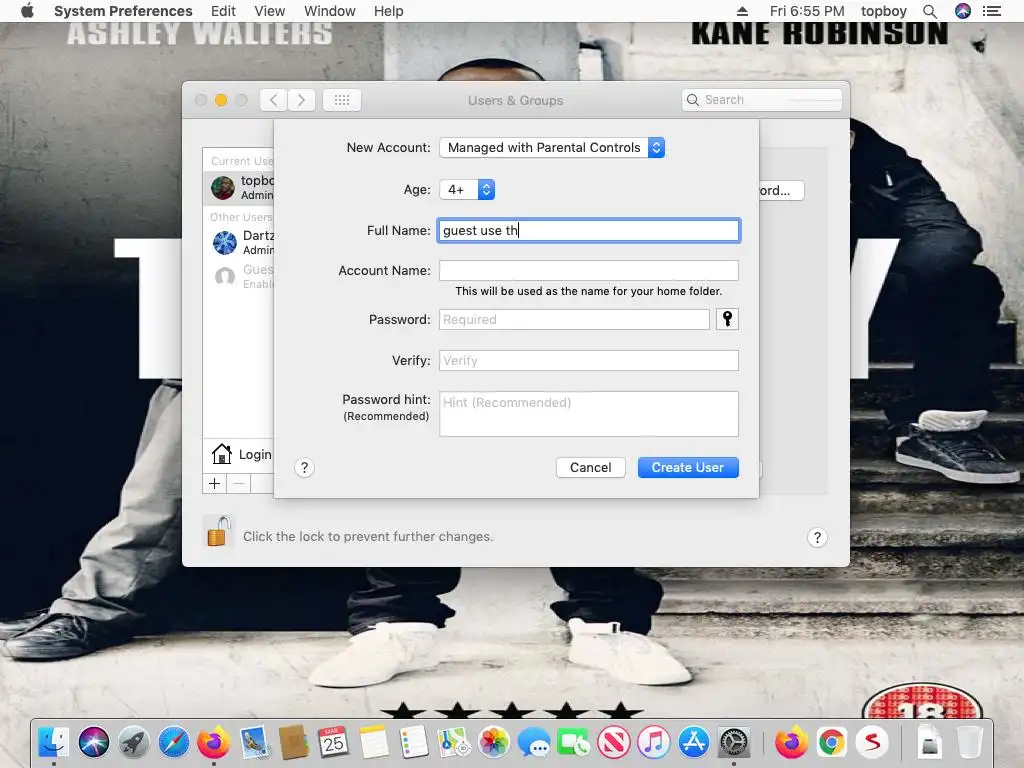The image size is (1024, 768).
Task: Open the Age dropdown showing 4+
Action: pos(467,189)
